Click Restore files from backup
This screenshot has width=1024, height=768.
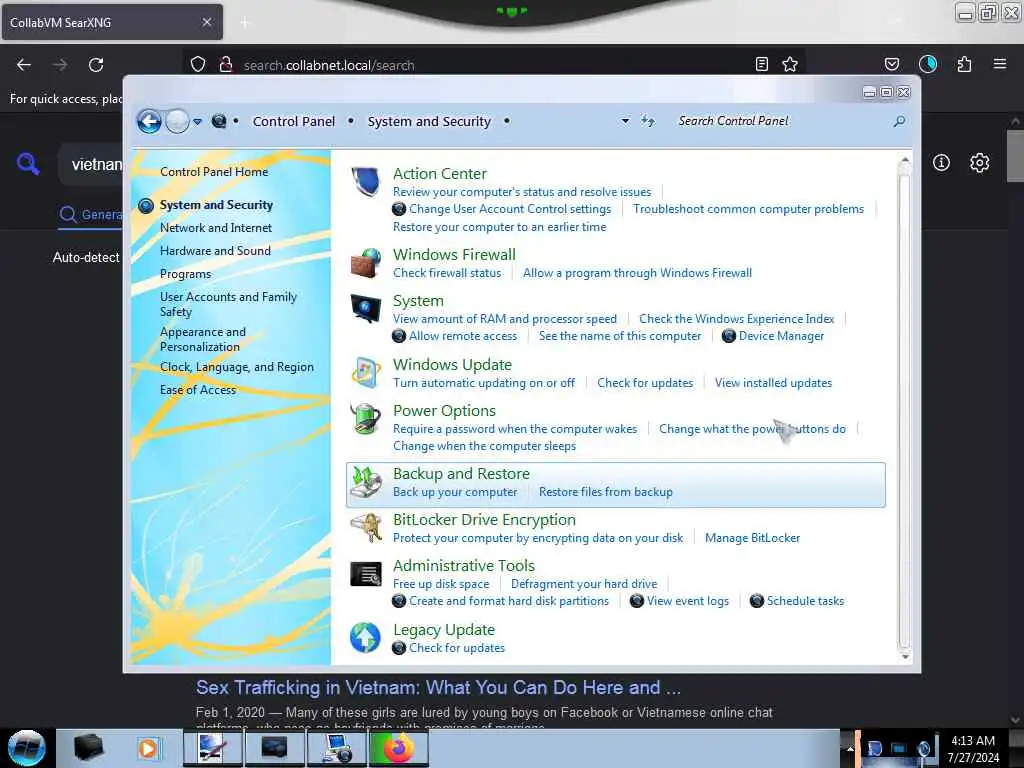(x=605, y=492)
